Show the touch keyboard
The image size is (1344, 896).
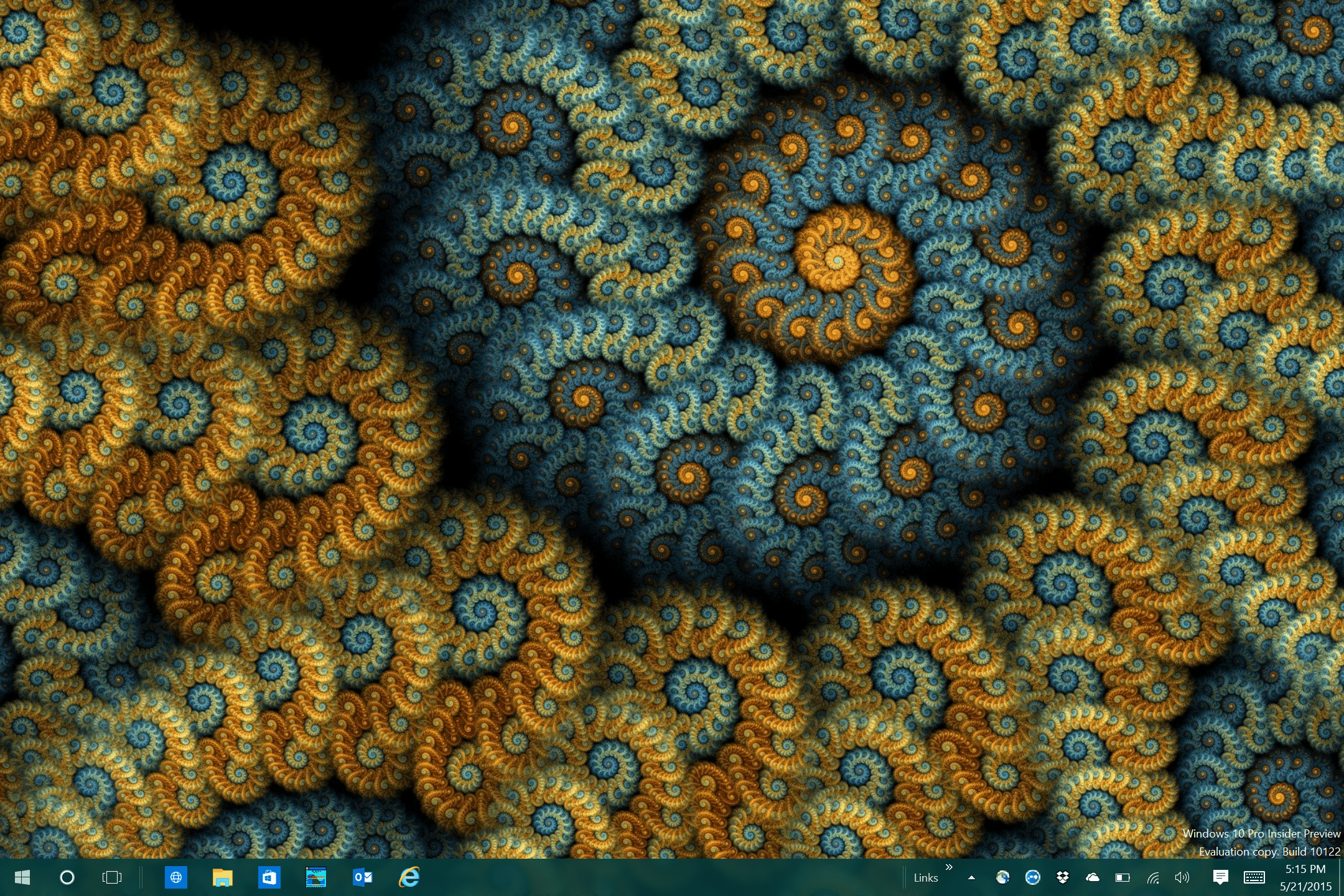1254,877
